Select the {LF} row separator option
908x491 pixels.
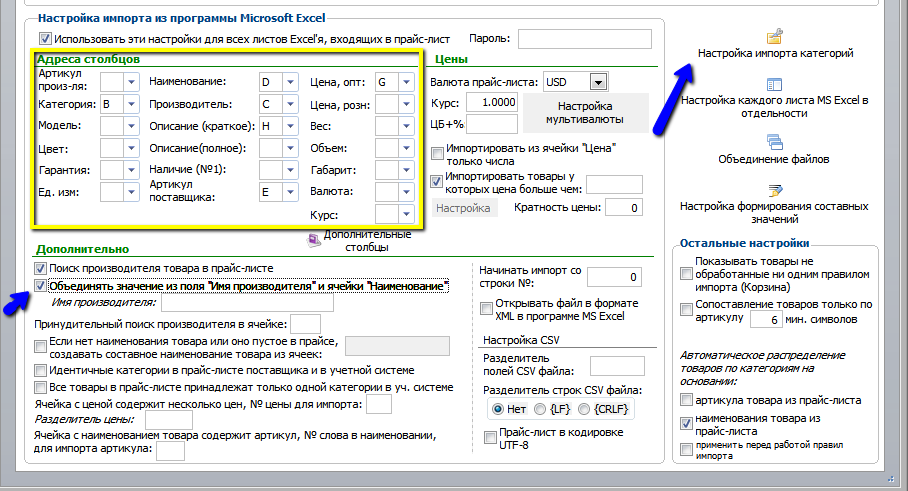(540, 409)
